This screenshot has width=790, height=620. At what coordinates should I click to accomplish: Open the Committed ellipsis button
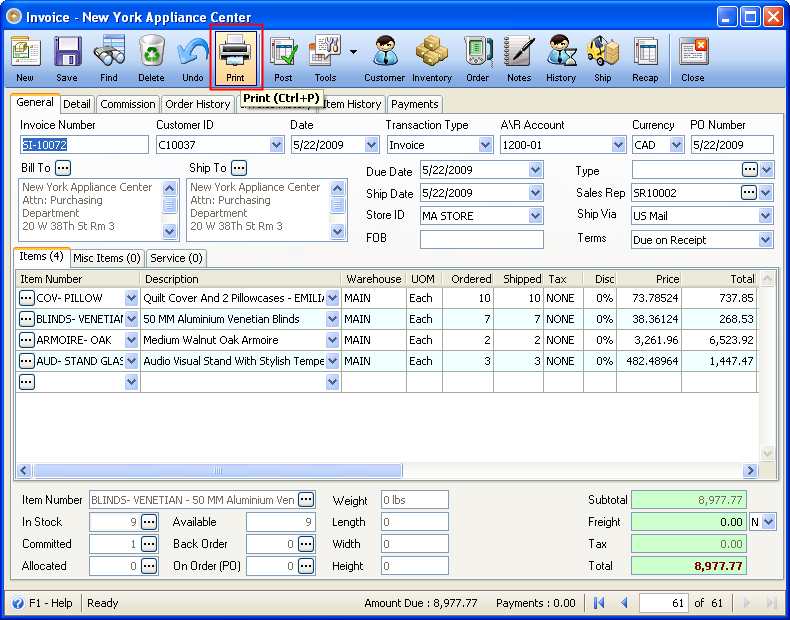(x=149, y=544)
